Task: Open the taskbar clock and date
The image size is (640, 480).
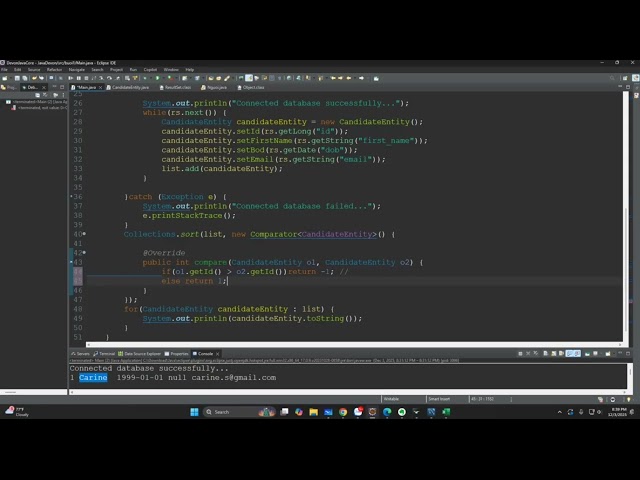Action: (617, 412)
